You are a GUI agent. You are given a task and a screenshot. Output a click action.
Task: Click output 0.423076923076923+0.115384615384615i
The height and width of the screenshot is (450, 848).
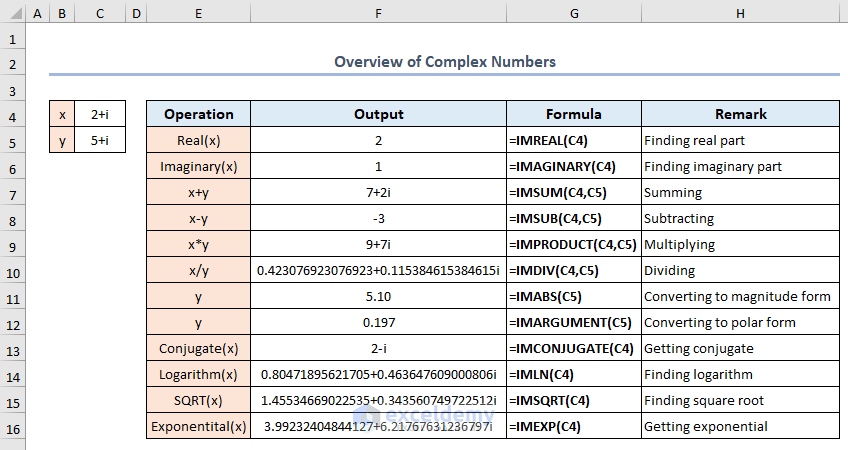pyautogui.click(x=379, y=270)
